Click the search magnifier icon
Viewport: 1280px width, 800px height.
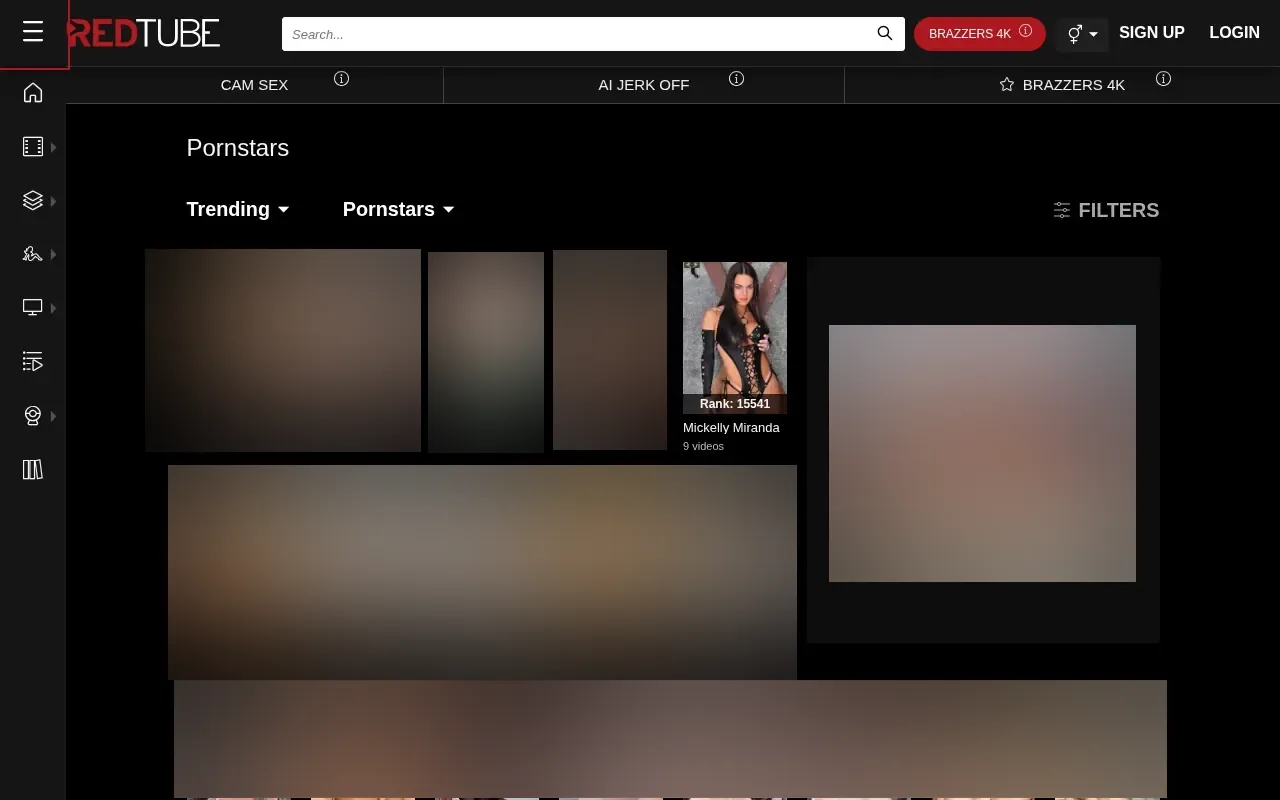click(x=885, y=33)
